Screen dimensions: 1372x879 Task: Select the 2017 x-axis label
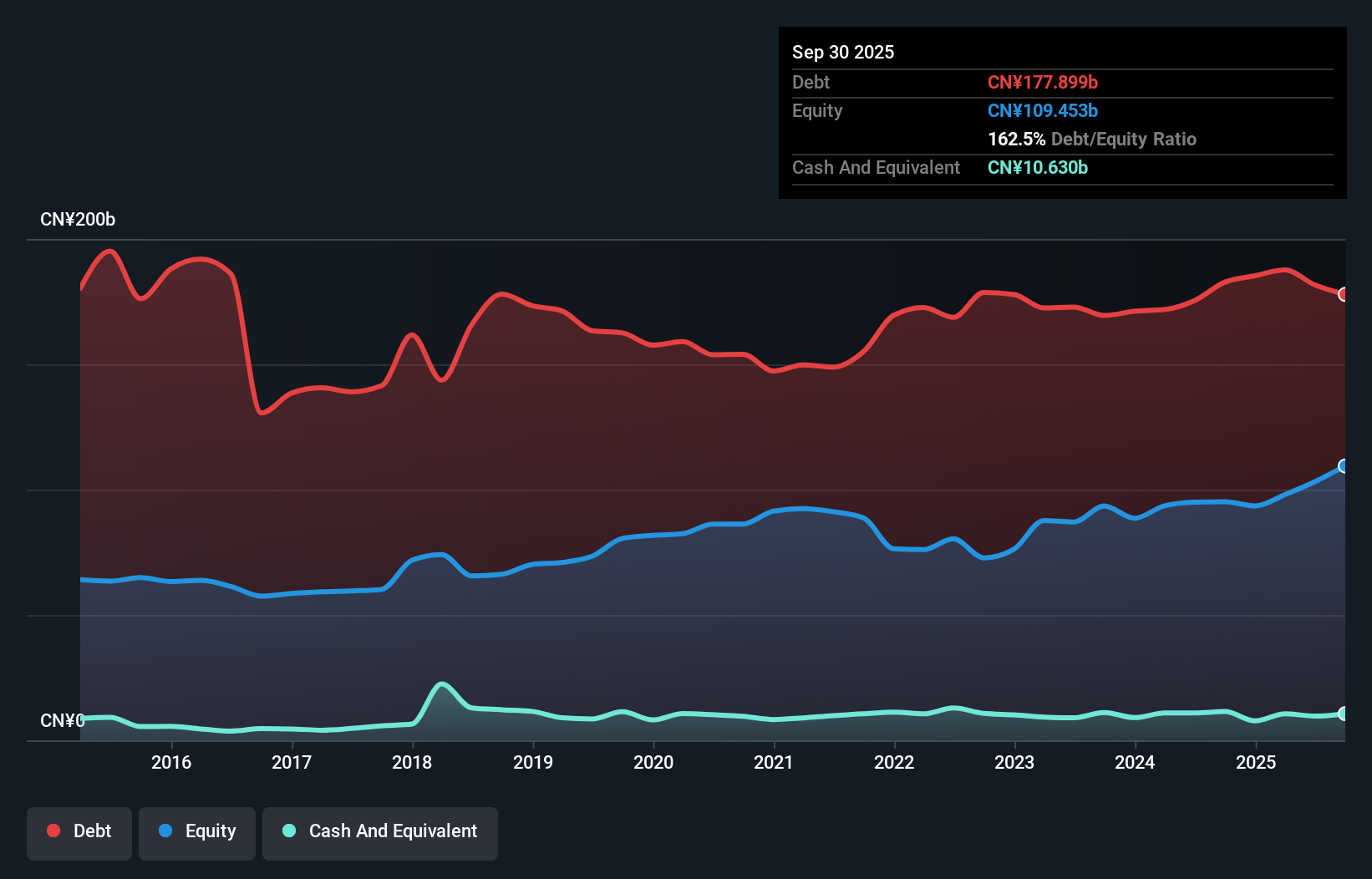click(292, 762)
